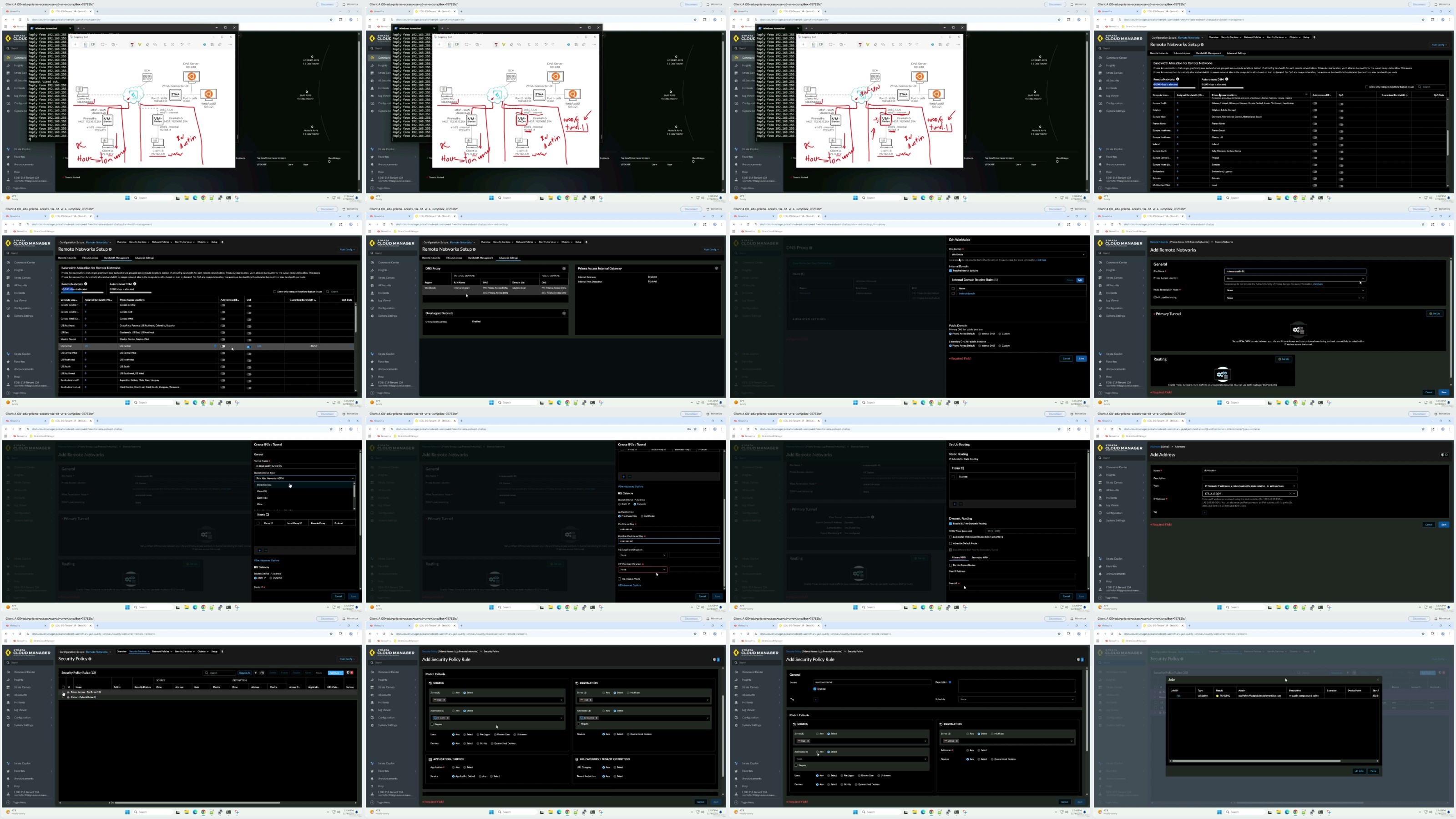This screenshot has height=819, width=1456.
Task: Open the IKE Peer Identification dropdown
Action: pos(642,570)
